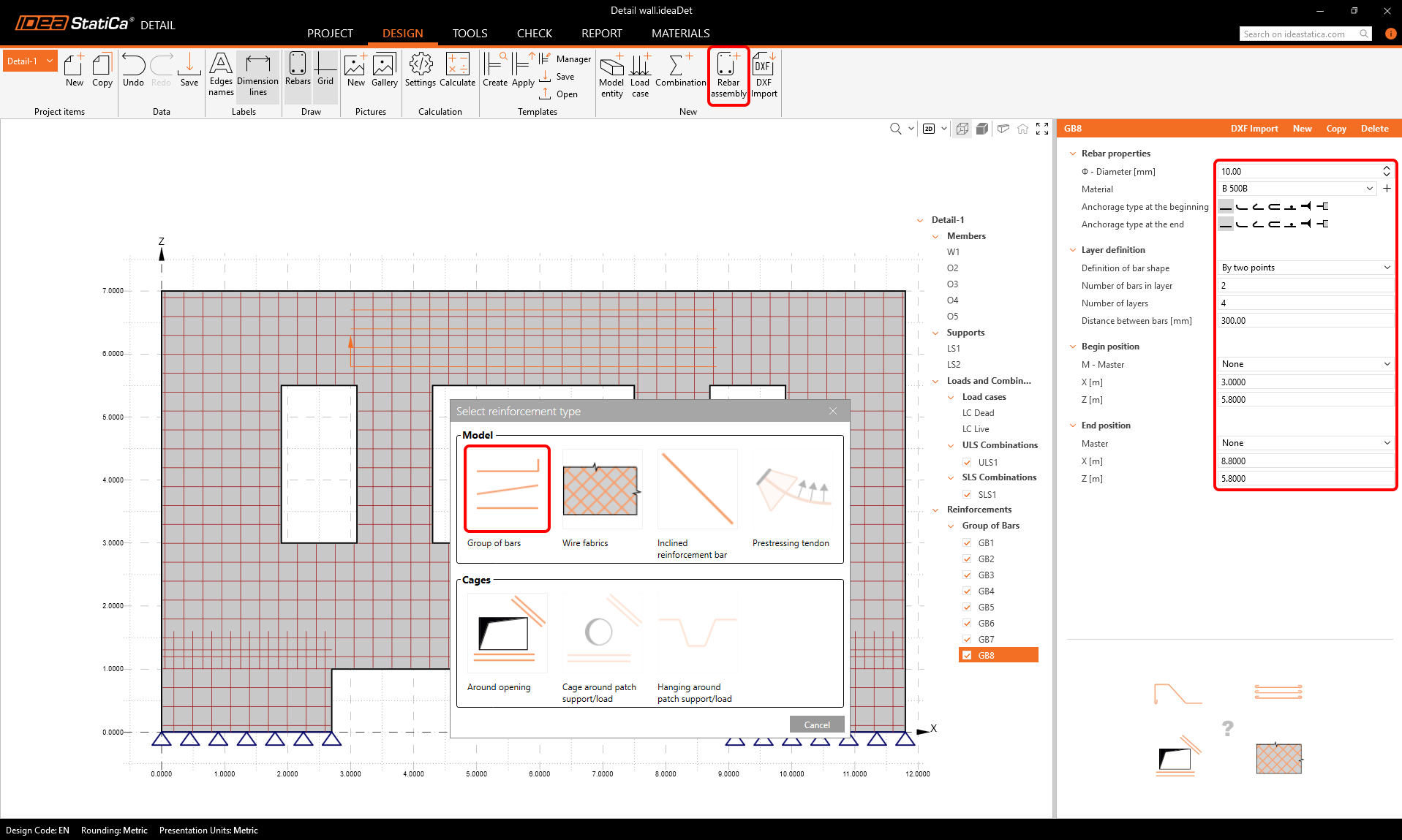Click the Calculate icon
This screenshot has width=1402, height=840.
tap(457, 71)
